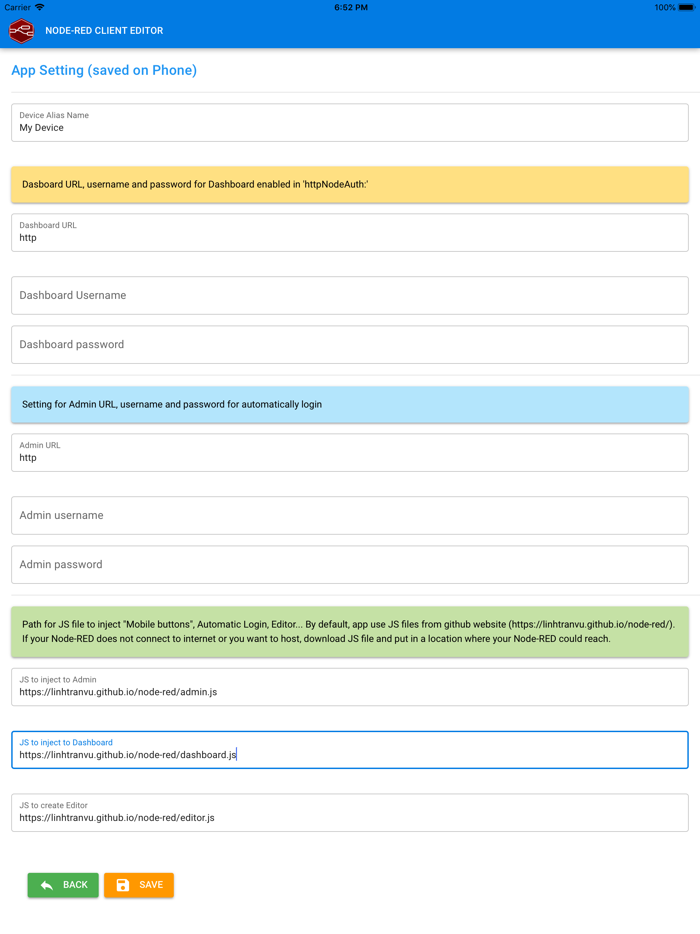700x934 pixels.
Task: Click the Node-RED logo icon
Action: [x=21, y=30]
